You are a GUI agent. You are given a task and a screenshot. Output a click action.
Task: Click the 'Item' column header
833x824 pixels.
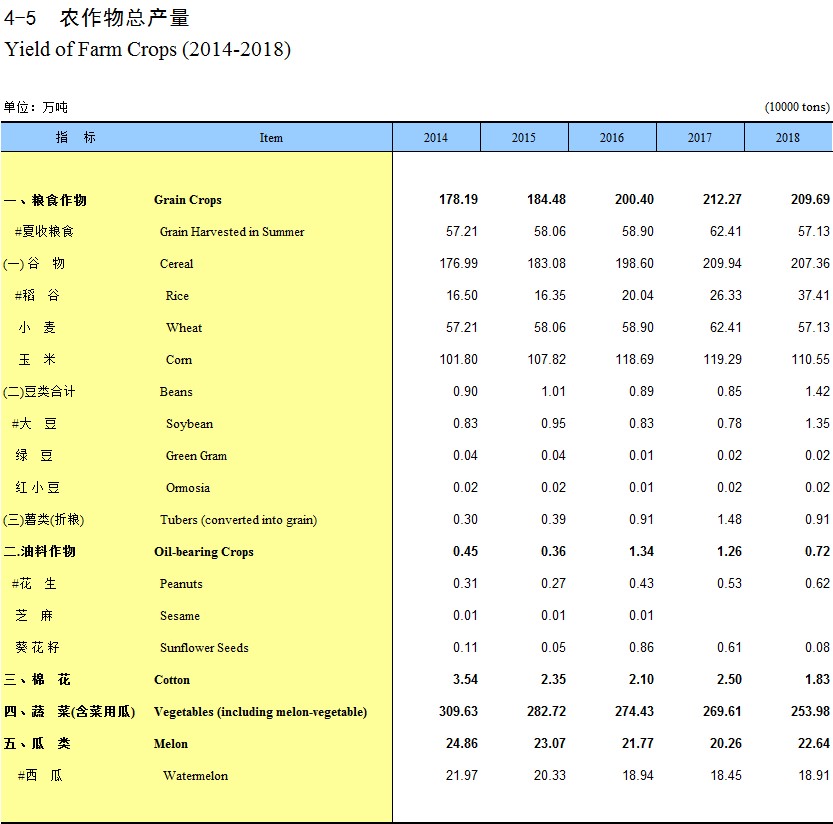[x=271, y=138]
